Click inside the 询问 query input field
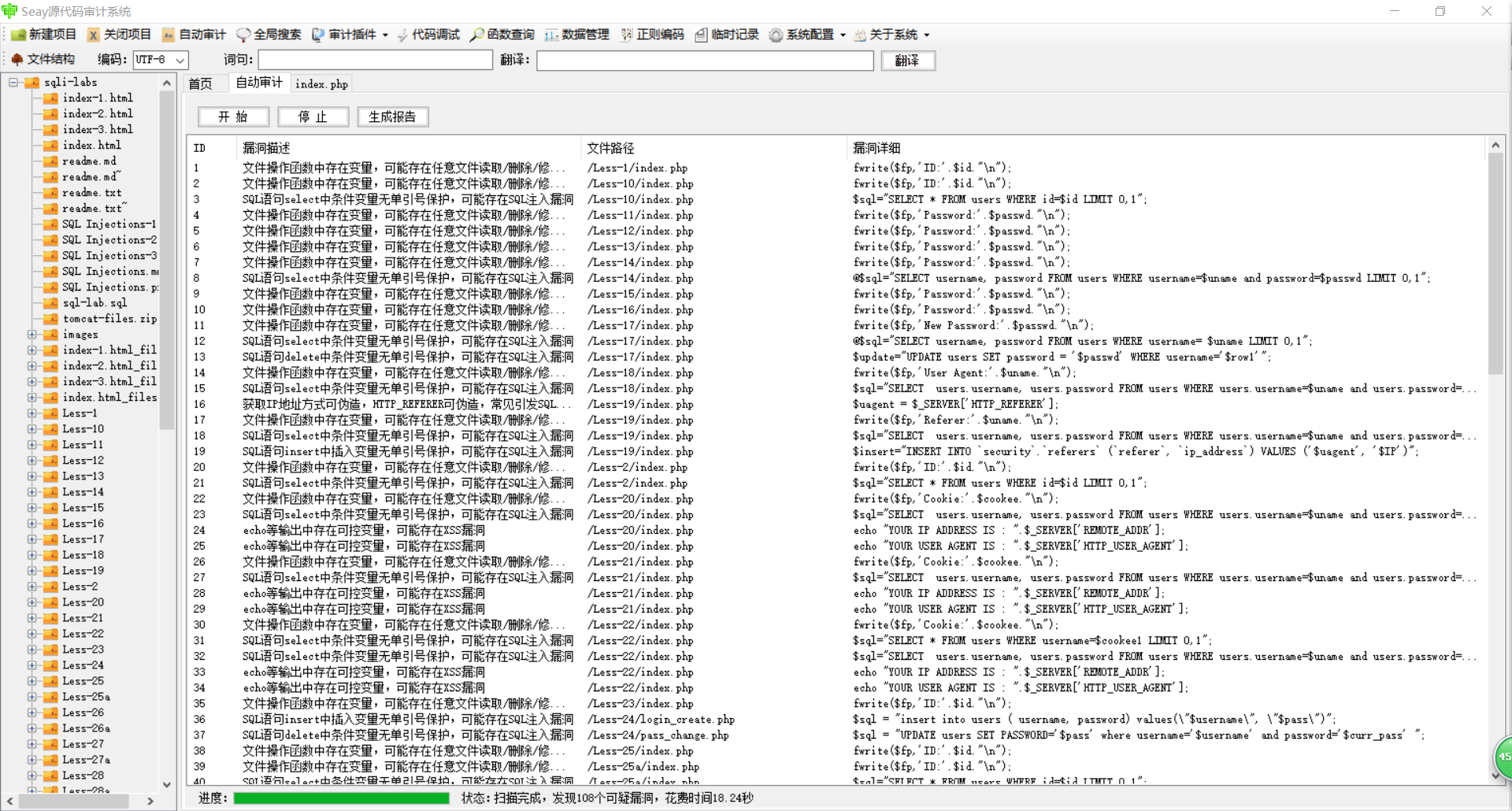The height and width of the screenshot is (811, 1512). coord(374,59)
